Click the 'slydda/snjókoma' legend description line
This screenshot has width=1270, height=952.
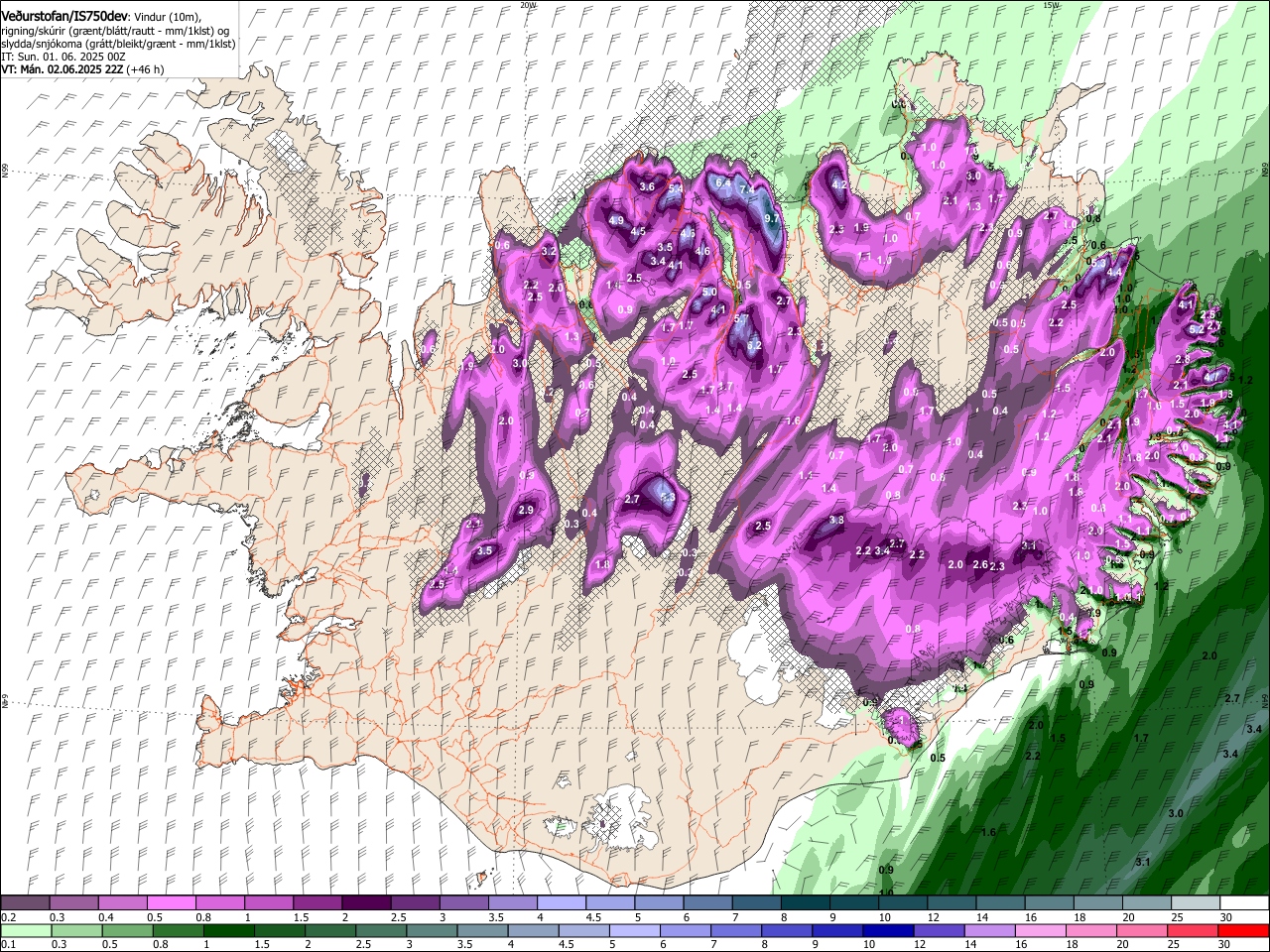point(118,45)
